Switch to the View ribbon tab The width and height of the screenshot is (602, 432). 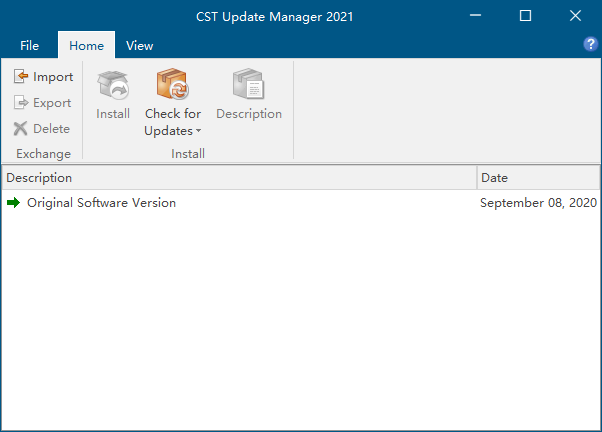[139, 46]
